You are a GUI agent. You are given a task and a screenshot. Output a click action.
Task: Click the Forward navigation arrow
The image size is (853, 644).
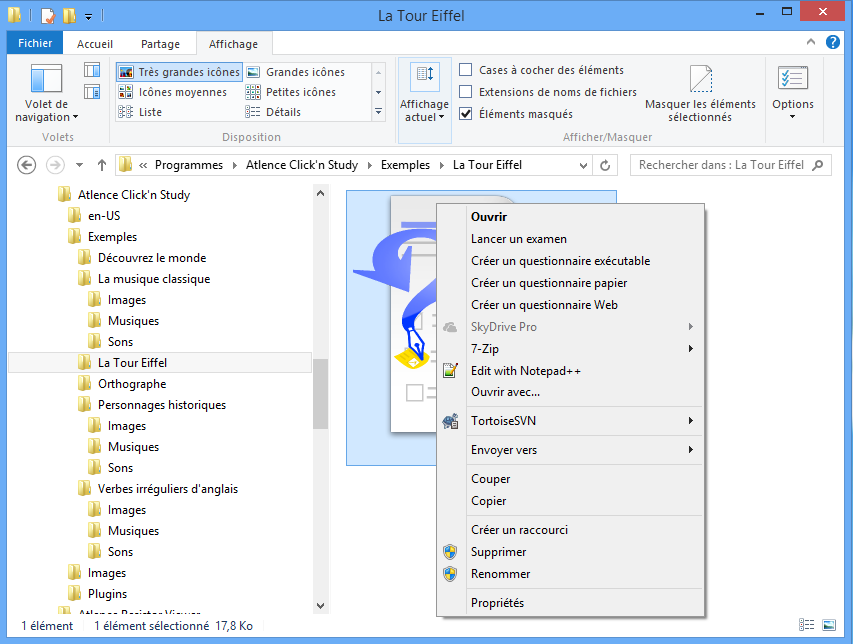(x=55, y=165)
